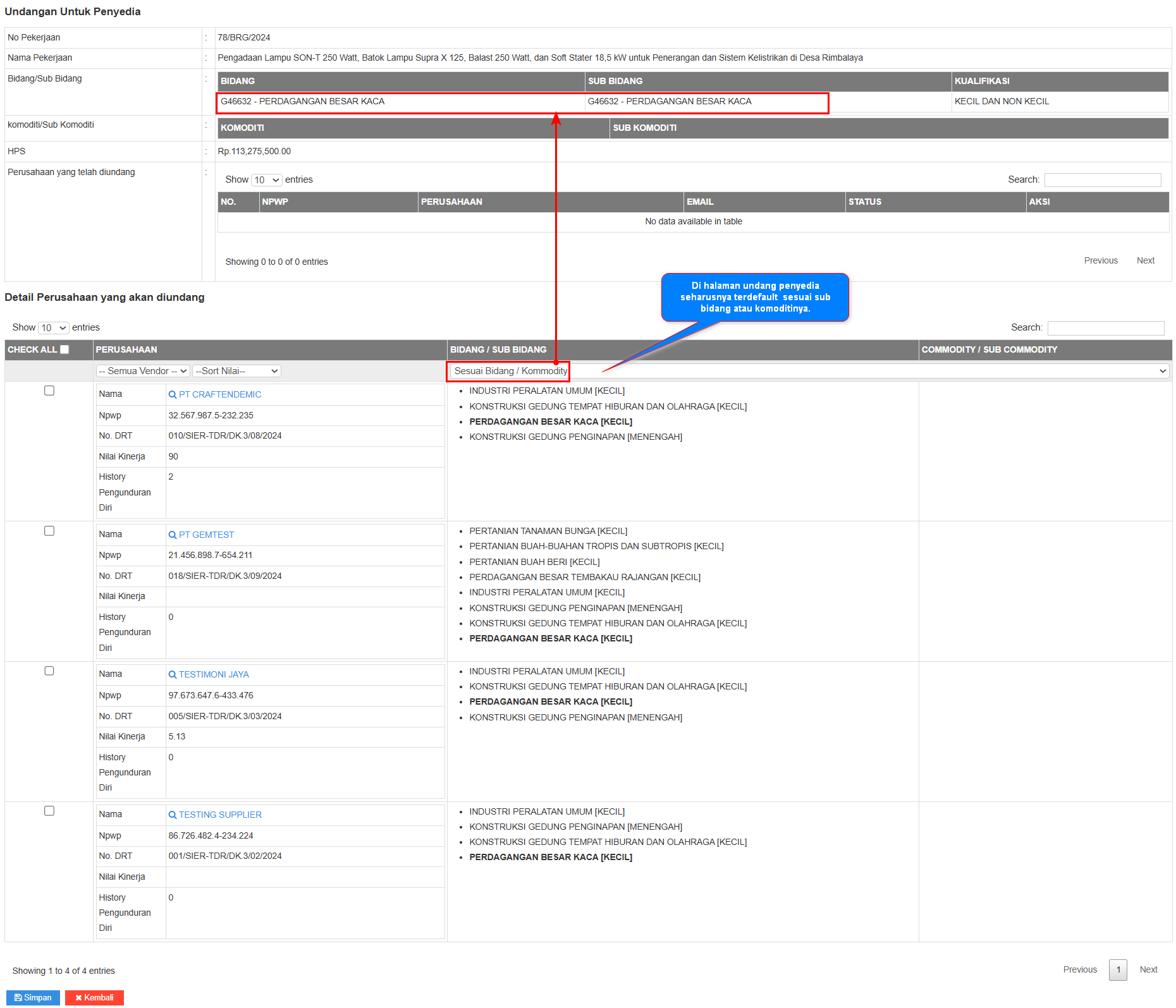Screen dimensions: 1176x1008
Task: Expand the Sesuai Bidang / Kommodity dropdown
Action: pyautogui.click(x=809, y=371)
